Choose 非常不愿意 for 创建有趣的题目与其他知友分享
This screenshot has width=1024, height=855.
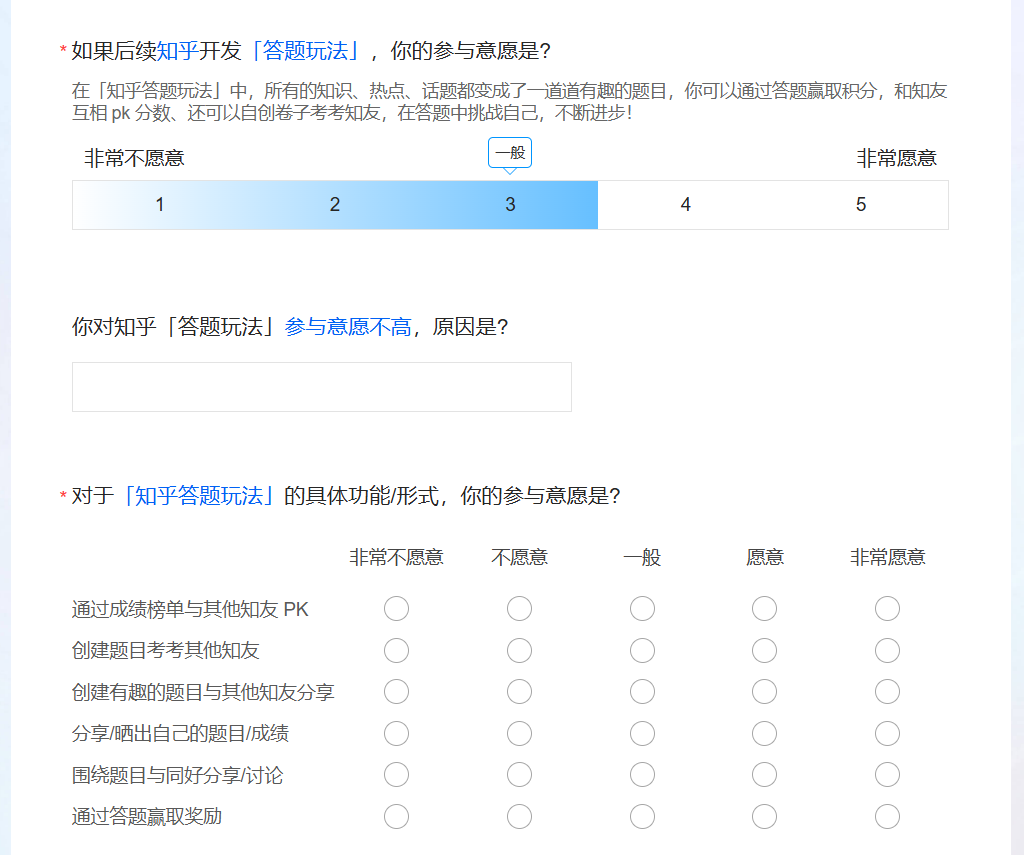pyautogui.click(x=396, y=692)
